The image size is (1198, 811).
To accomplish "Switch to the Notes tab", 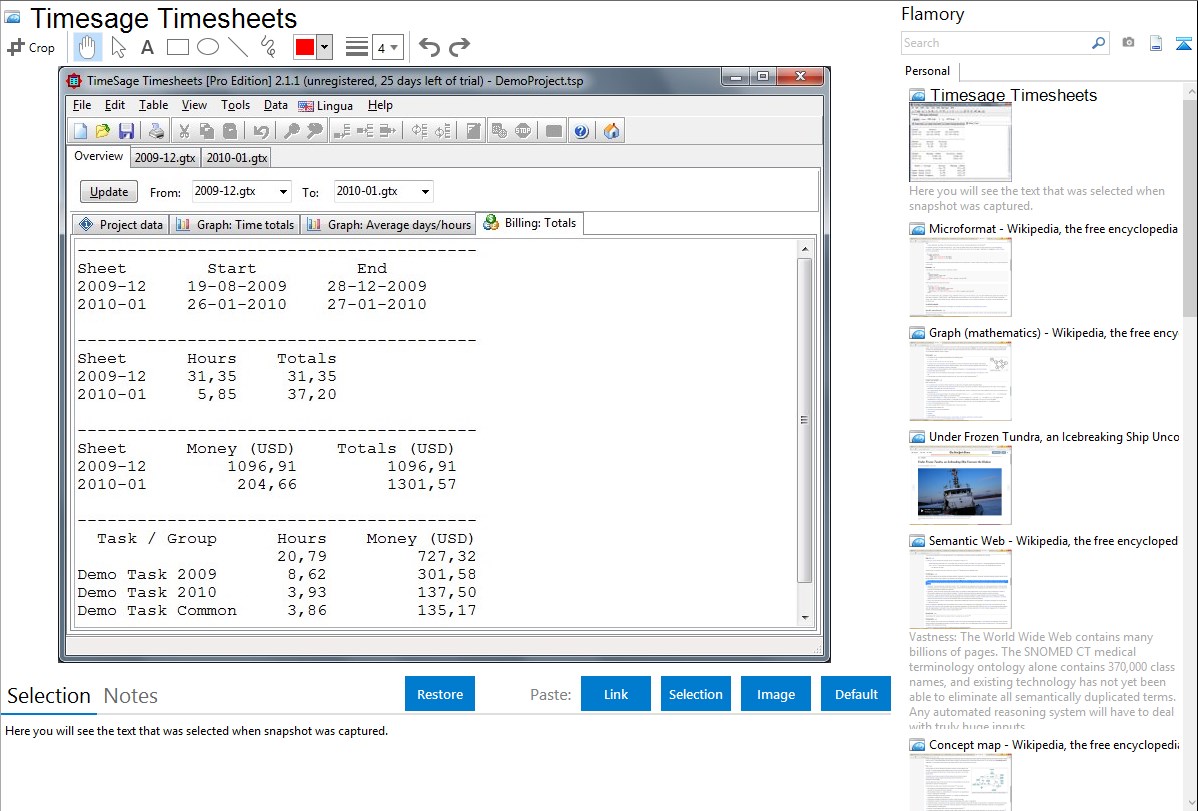I will [x=131, y=696].
